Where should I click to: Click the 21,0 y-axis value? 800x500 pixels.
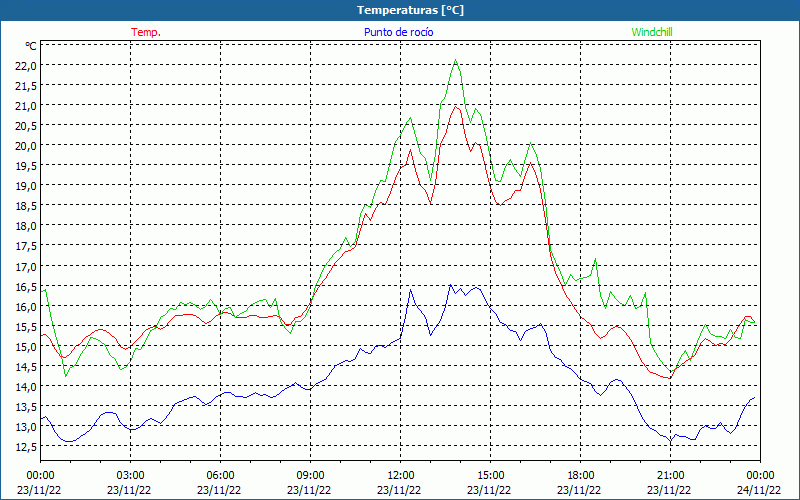click(26, 106)
